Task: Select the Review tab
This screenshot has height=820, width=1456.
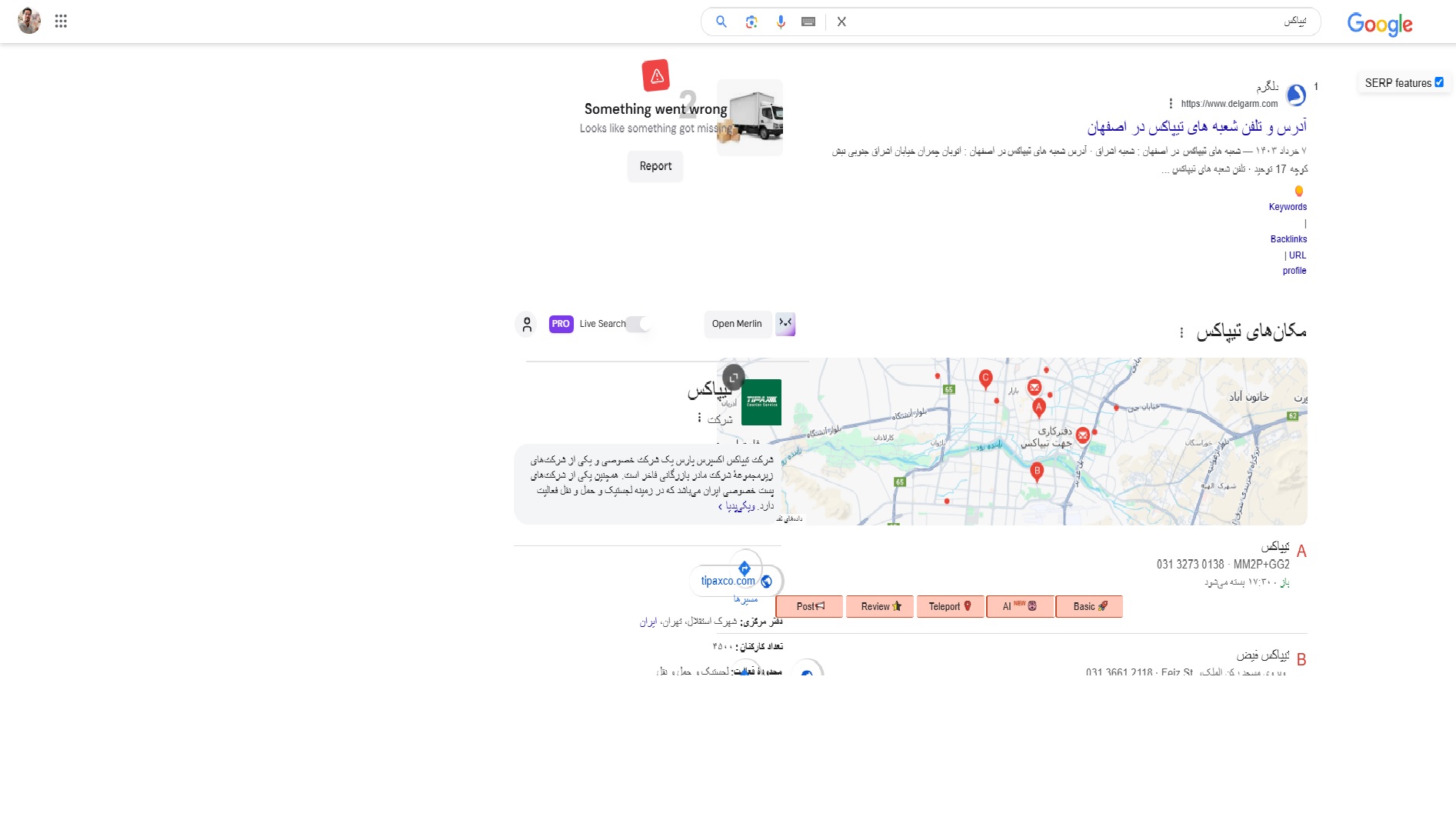Action: click(880, 606)
